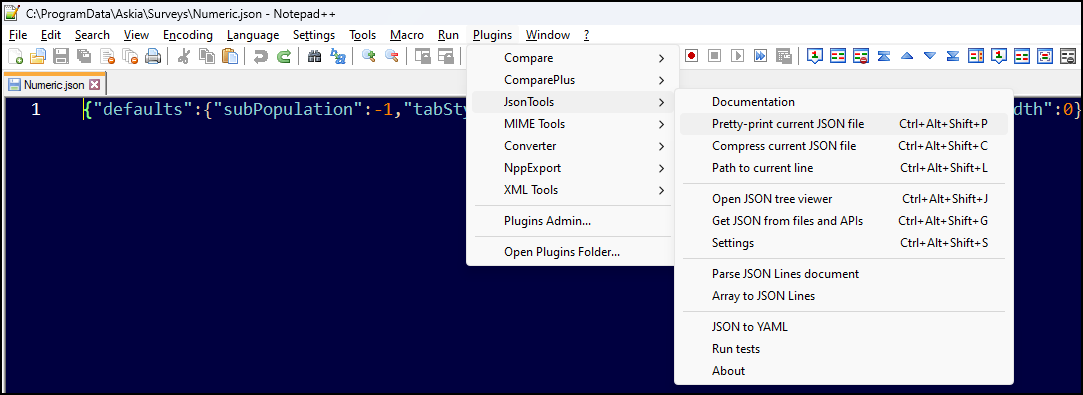Close current document via toolbar icon
The image size is (1083, 395).
pos(107,57)
